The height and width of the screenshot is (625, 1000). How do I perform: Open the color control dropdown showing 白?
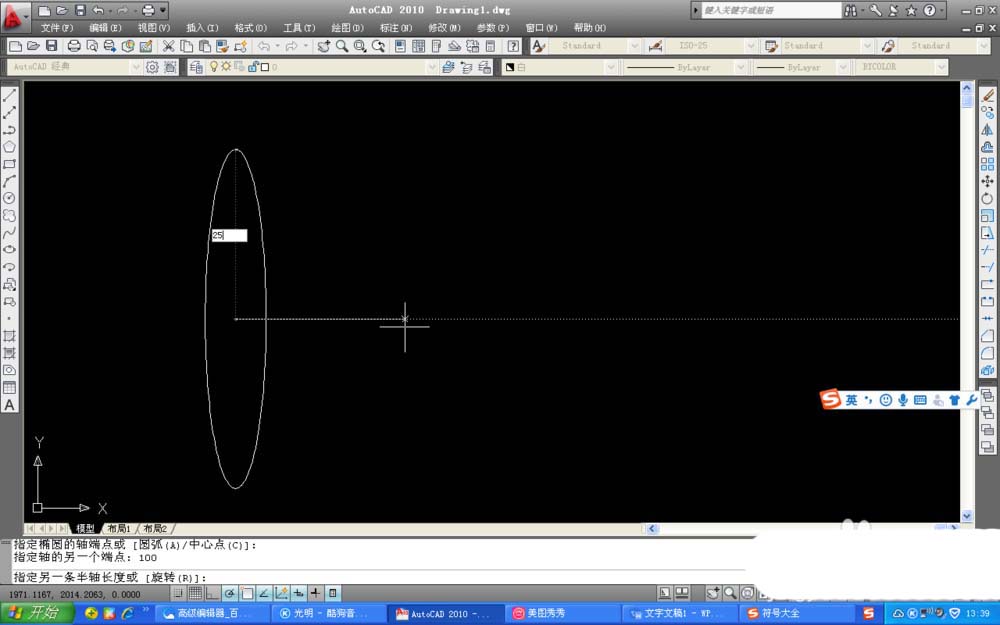611,67
